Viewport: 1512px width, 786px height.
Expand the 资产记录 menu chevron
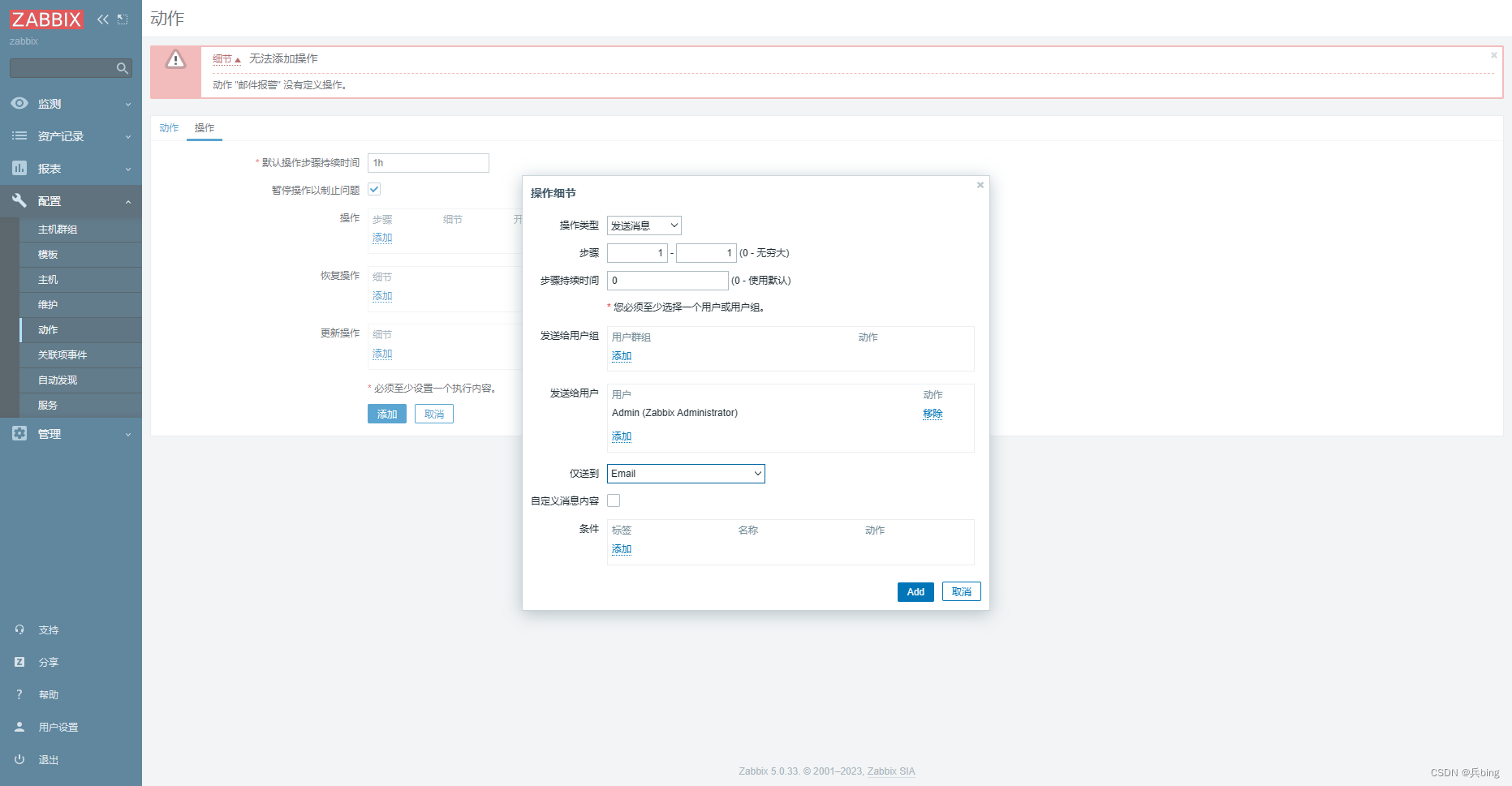tap(128, 136)
